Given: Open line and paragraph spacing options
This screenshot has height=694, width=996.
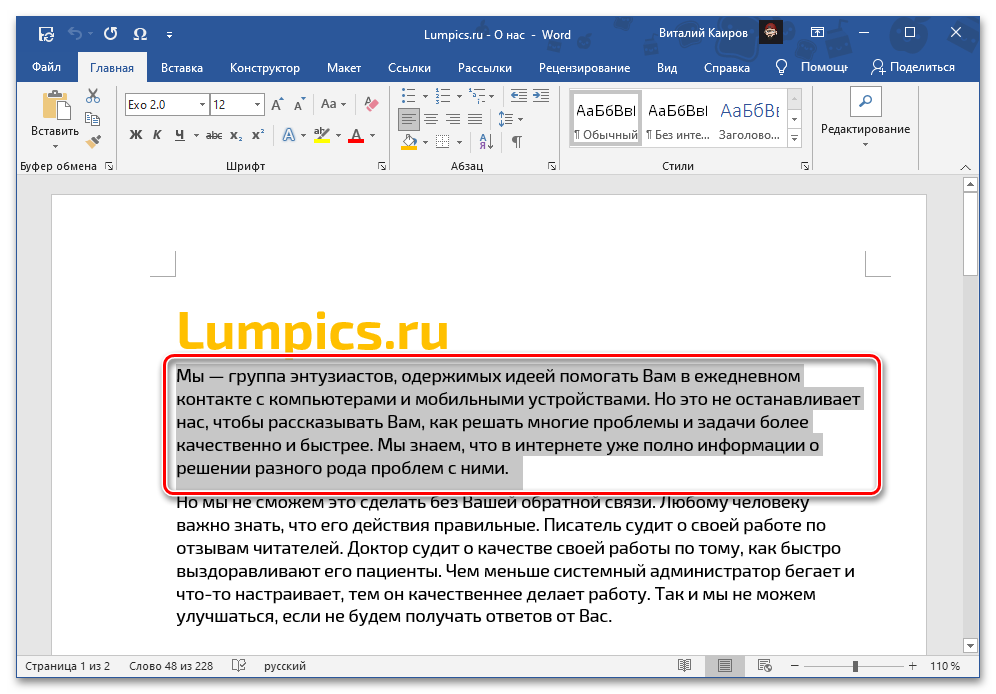Looking at the screenshot, I should tap(510, 119).
